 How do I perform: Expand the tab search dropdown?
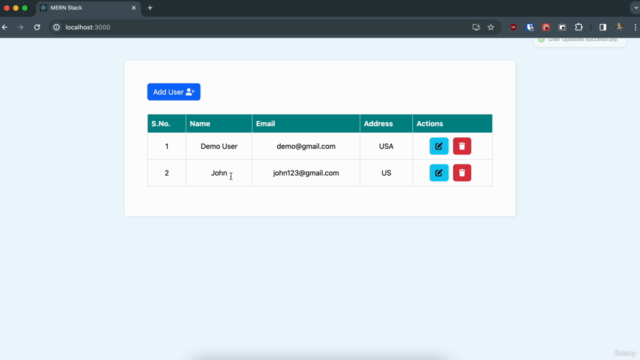(x=635, y=8)
